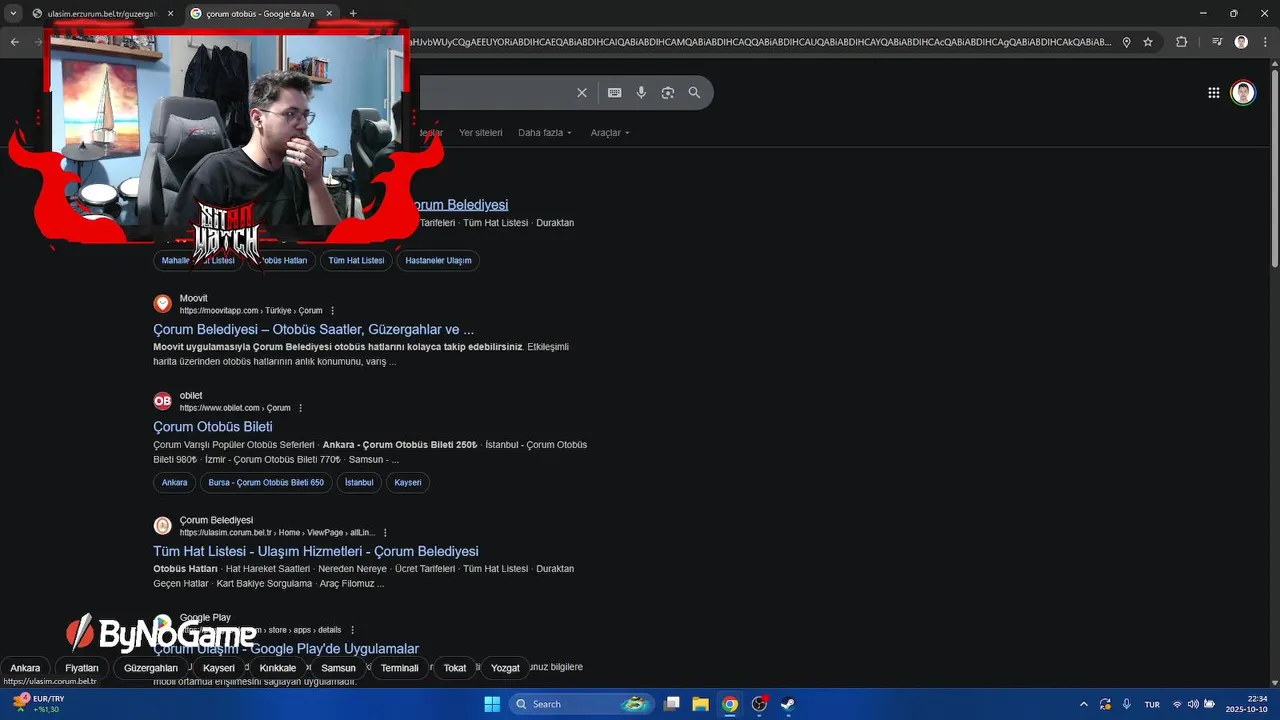Screen dimensions: 1280x720
Task: Open Moovit Çorum Belediyesi Otobüs Saatleri link
Action: [314, 329]
